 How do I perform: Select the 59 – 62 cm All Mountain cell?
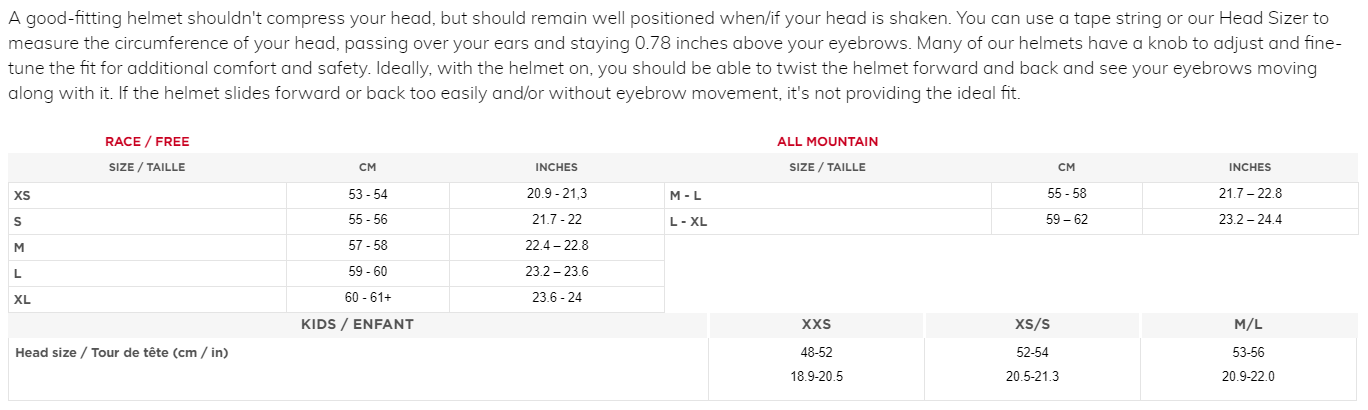(1066, 220)
